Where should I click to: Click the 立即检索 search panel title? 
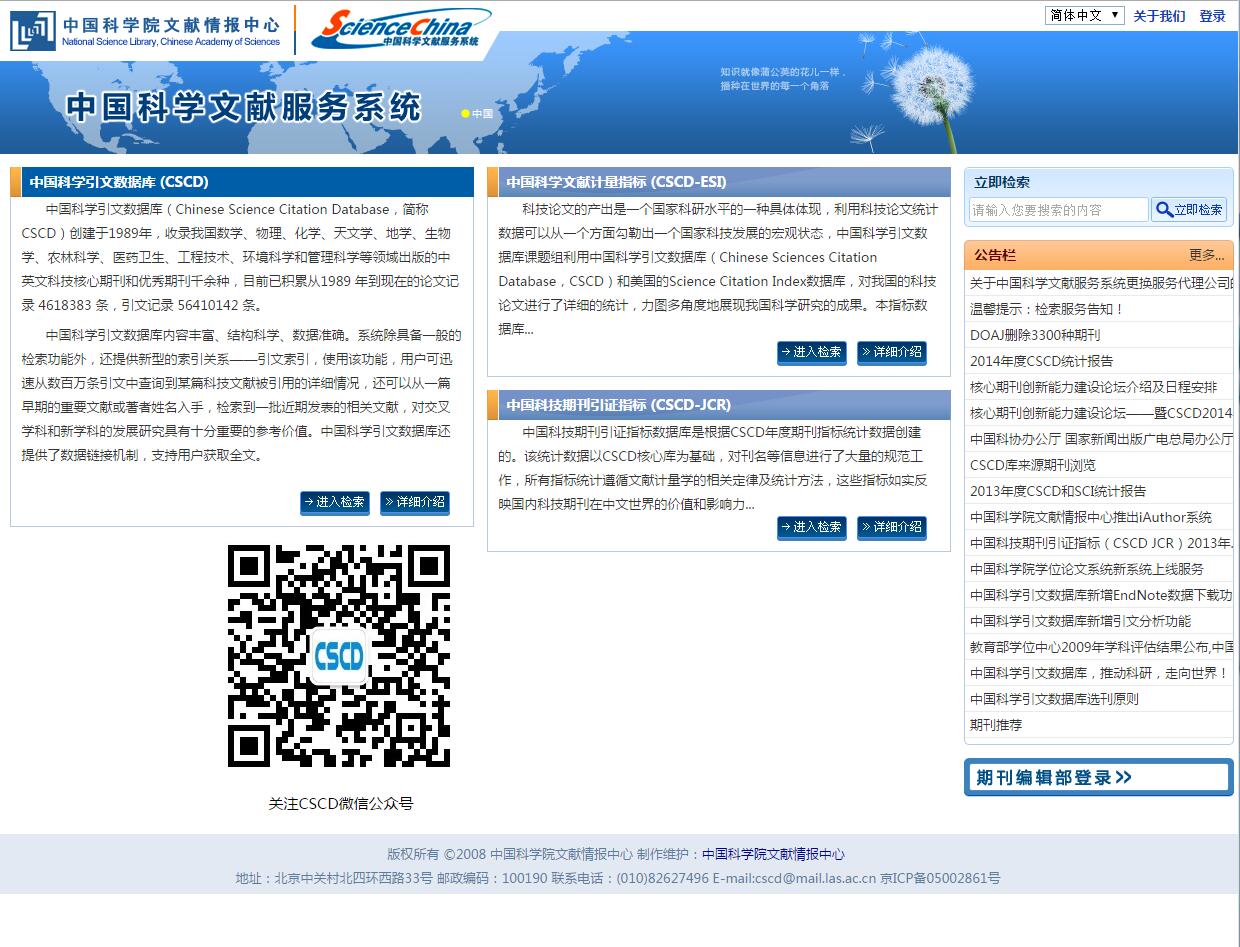click(1002, 182)
